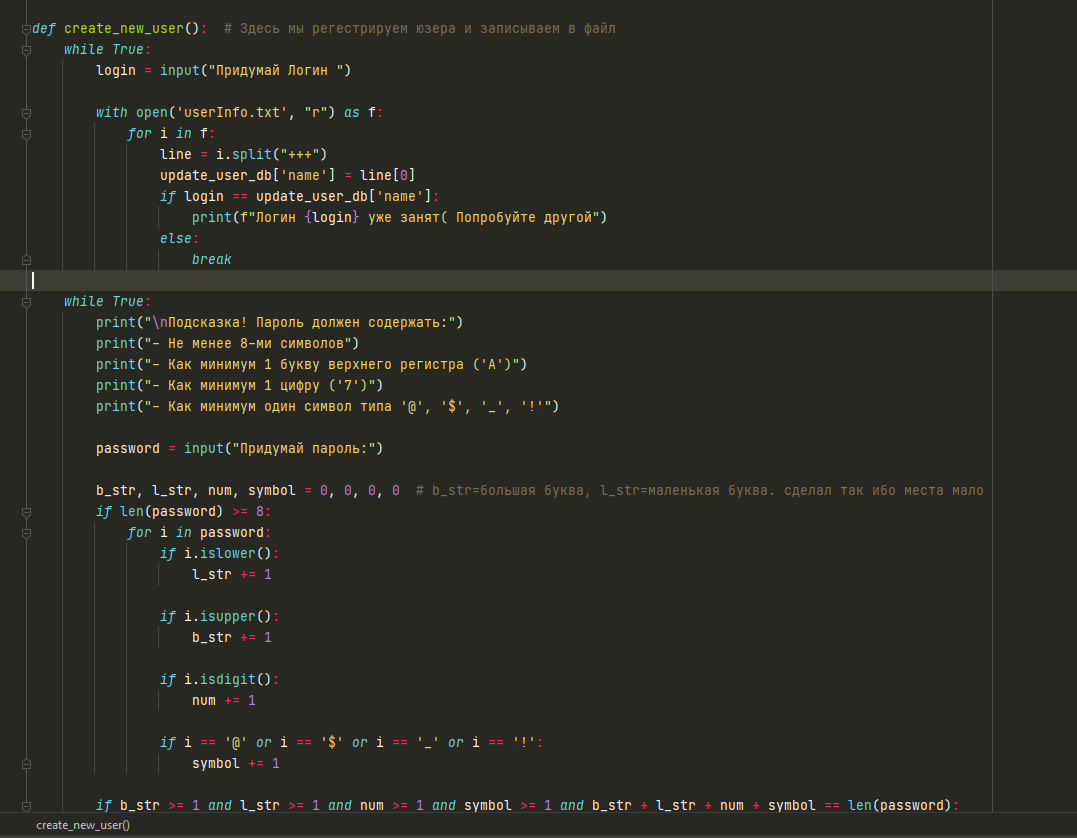The width and height of the screenshot is (1077, 838).
Task: Click the password variable in the input assignment
Action: (x=128, y=449)
